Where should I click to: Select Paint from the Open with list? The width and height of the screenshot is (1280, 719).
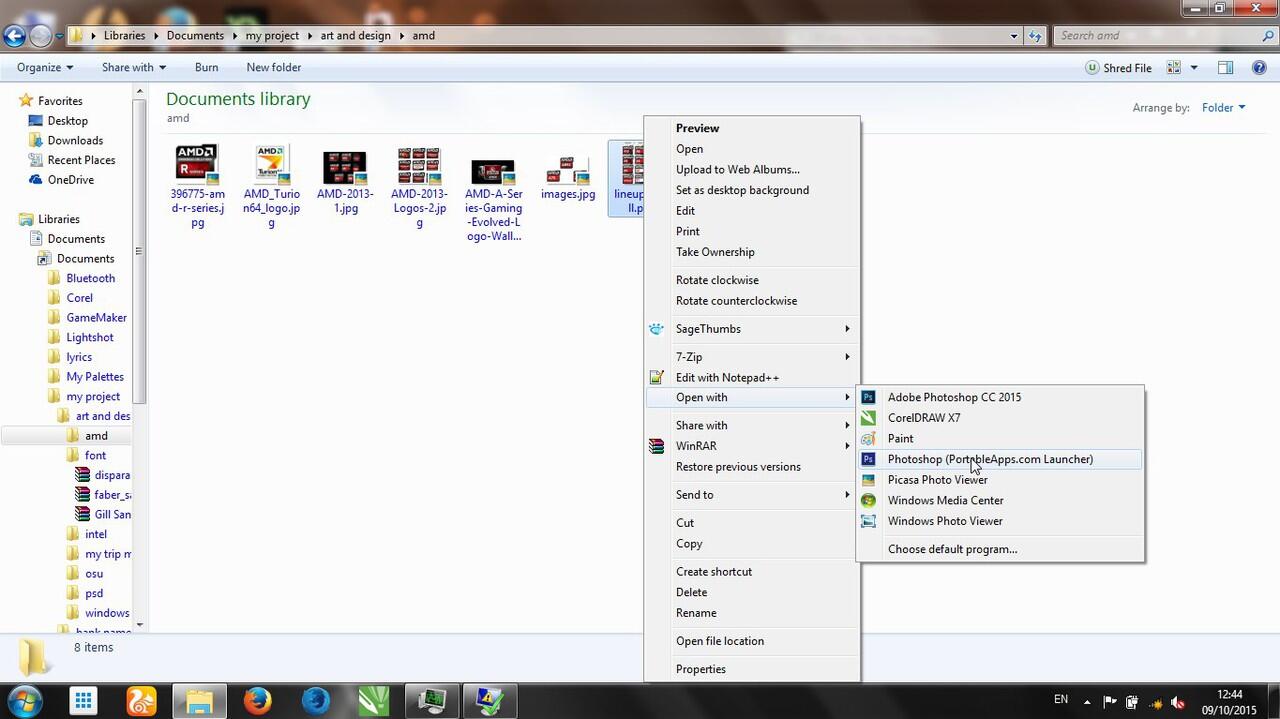1000,438
